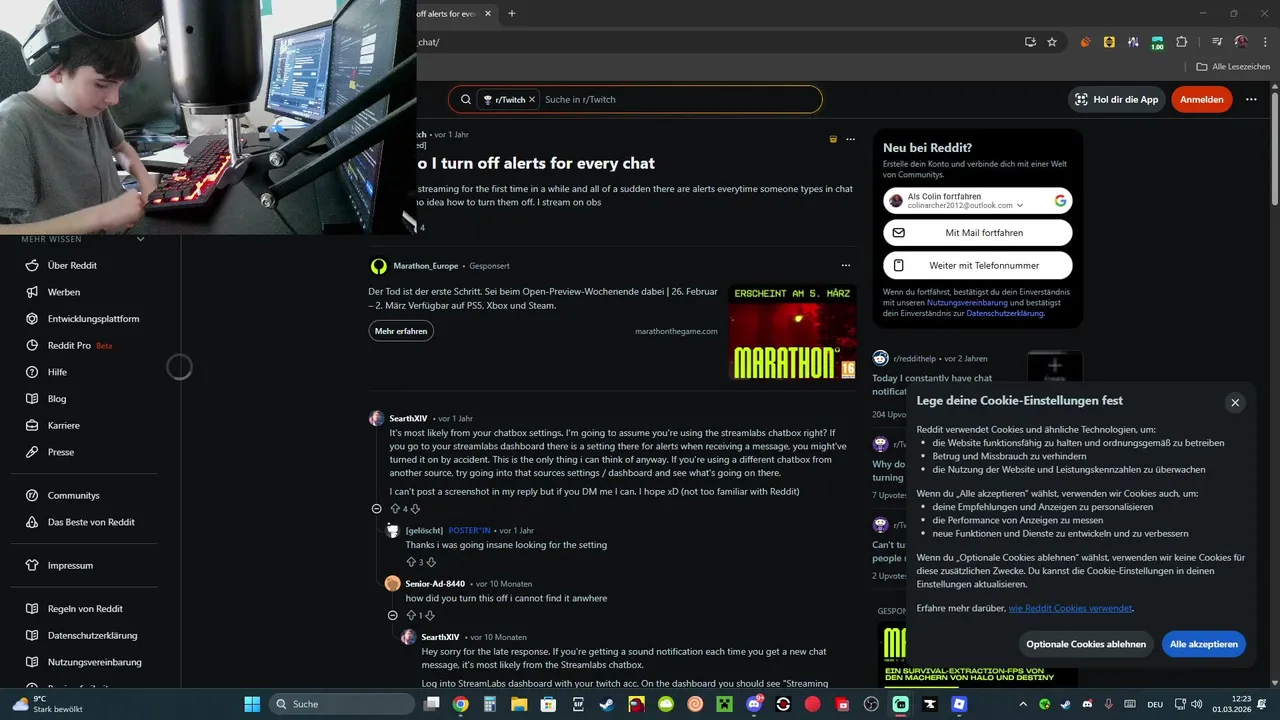
Task: Click Mehr erfahren on the Marathon ad
Action: pyautogui.click(x=401, y=331)
